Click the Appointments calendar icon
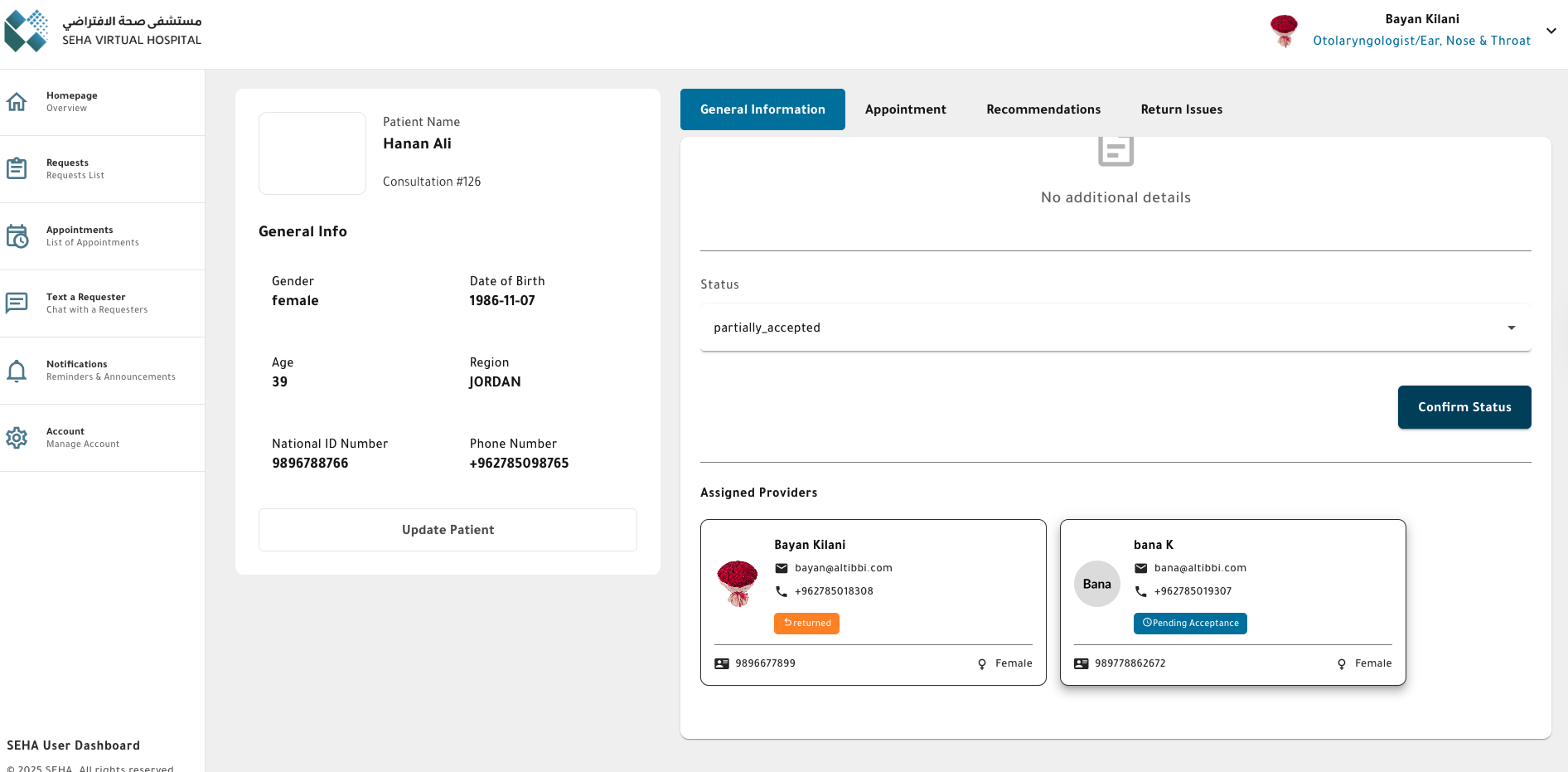 17,236
